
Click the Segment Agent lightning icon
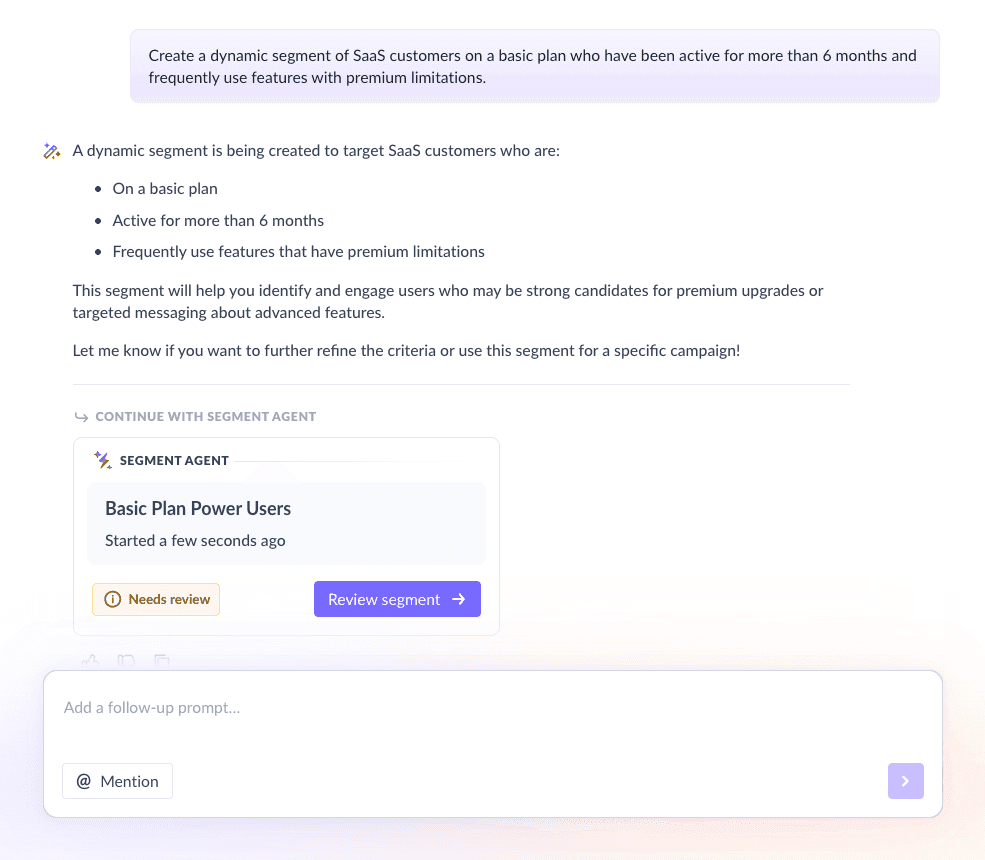coord(102,460)
